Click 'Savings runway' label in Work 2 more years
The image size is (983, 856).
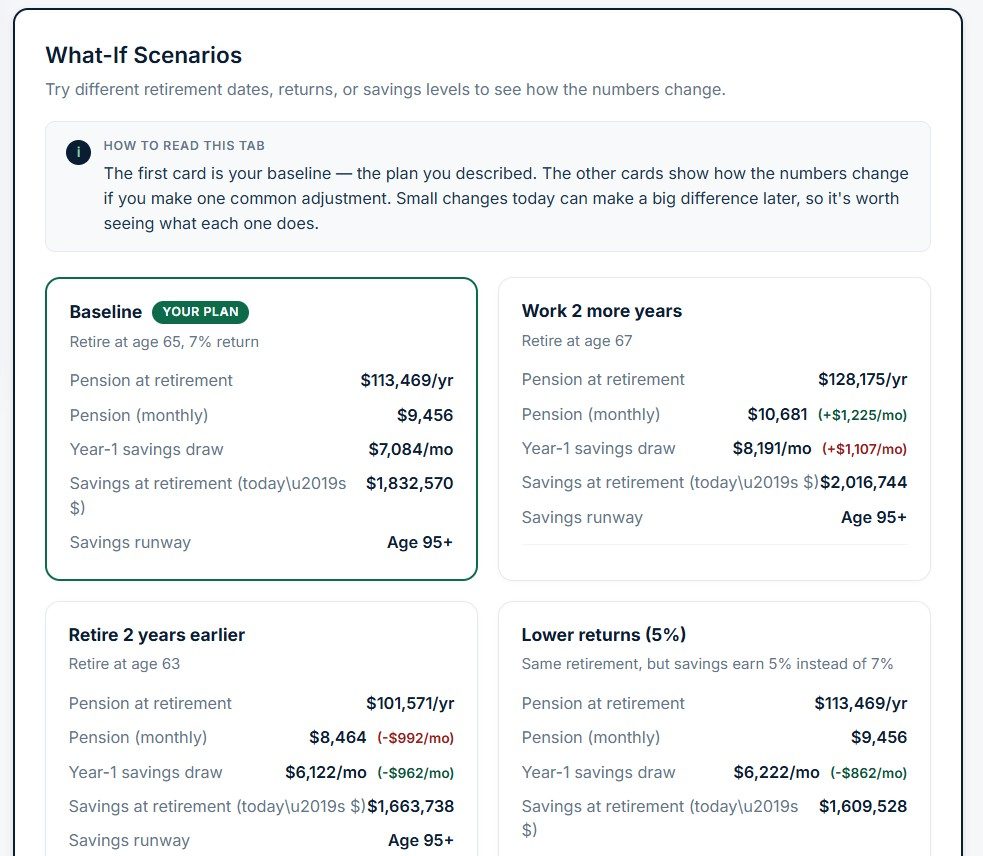pyautogui.click(x=582, y=517)
